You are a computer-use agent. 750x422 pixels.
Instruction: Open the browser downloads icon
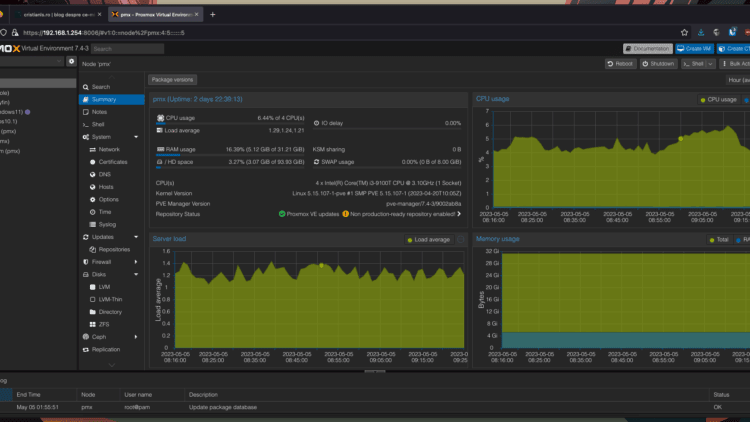pos(701,33)
